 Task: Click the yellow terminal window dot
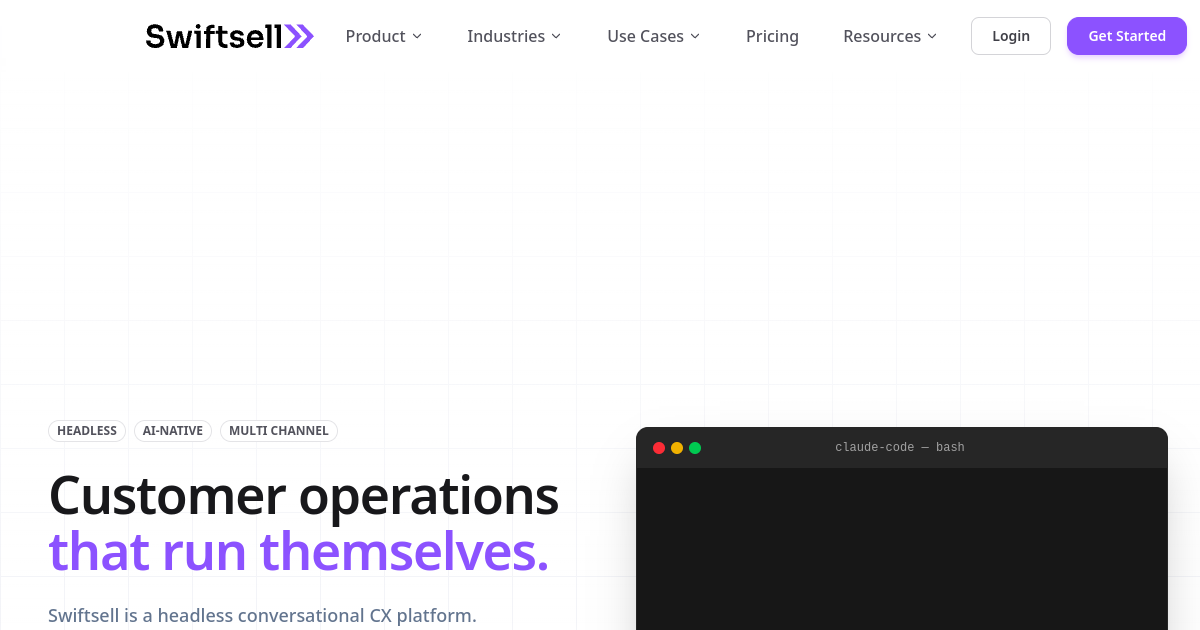click(677, 448)
